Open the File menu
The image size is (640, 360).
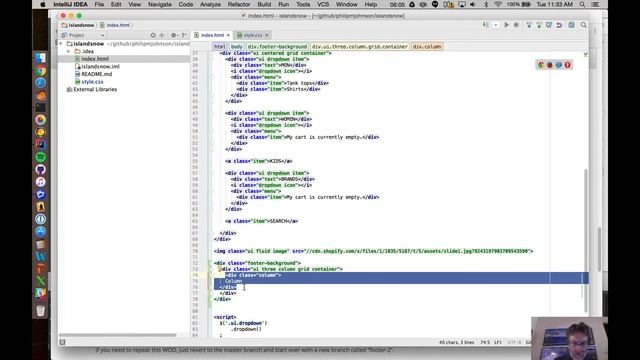[99, 4]
